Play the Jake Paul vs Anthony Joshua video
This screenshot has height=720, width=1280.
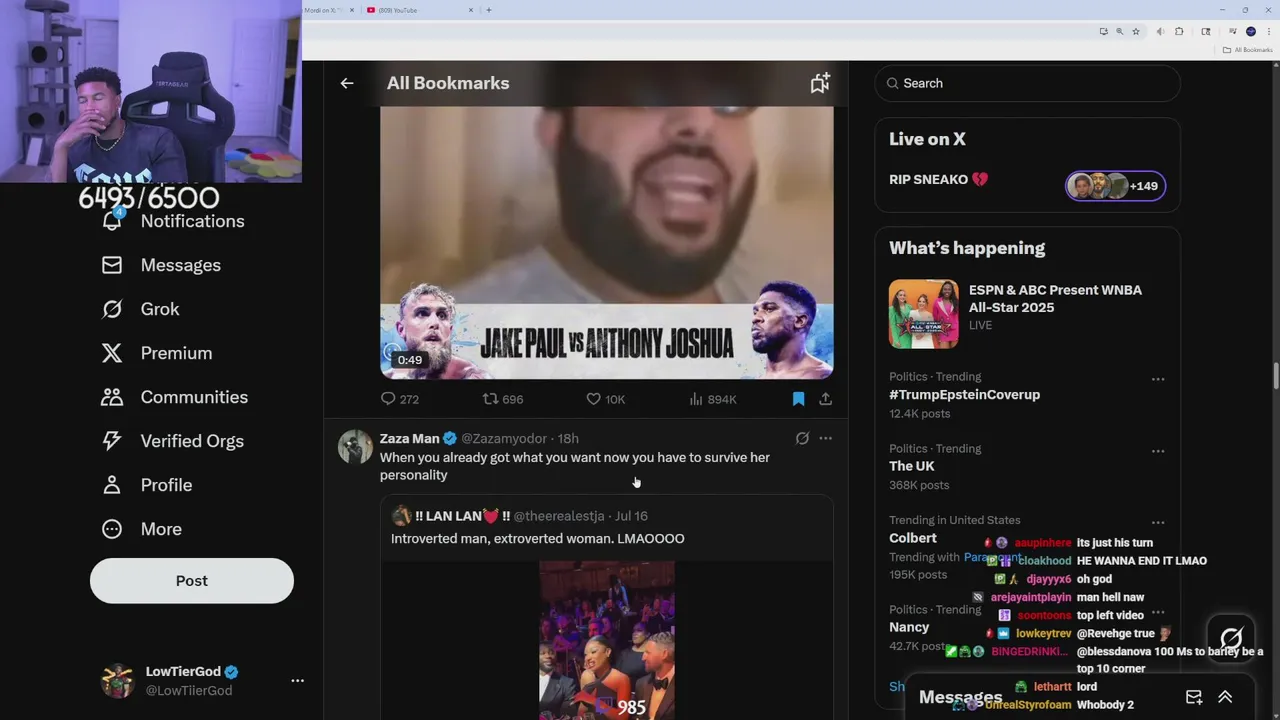click(x=606, y=242)
